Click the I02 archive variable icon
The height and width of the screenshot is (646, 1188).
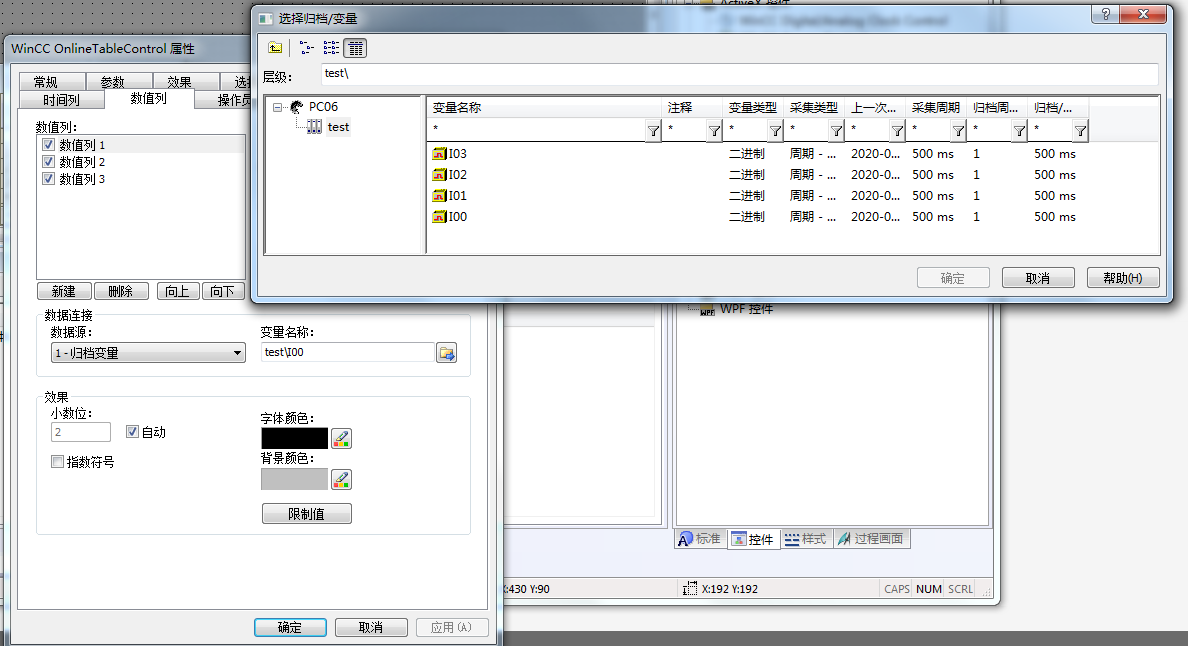[x=439, y=175]
